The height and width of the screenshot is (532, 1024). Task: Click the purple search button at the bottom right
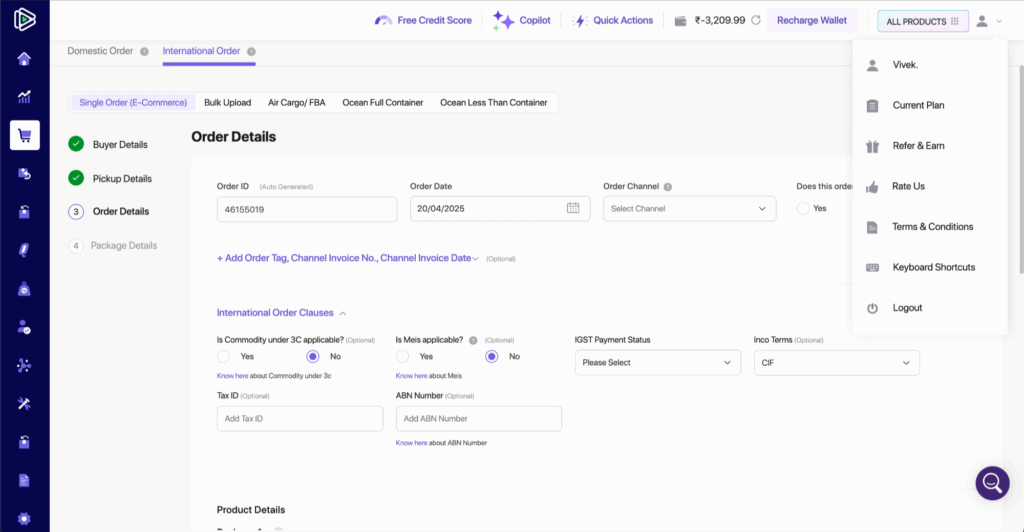[x=992, y=483]
